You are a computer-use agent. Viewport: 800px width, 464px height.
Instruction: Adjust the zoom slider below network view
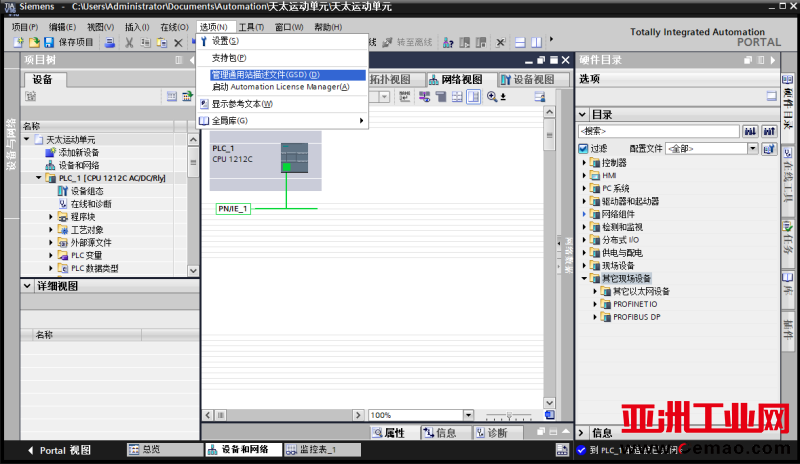(x=509, y=415)
